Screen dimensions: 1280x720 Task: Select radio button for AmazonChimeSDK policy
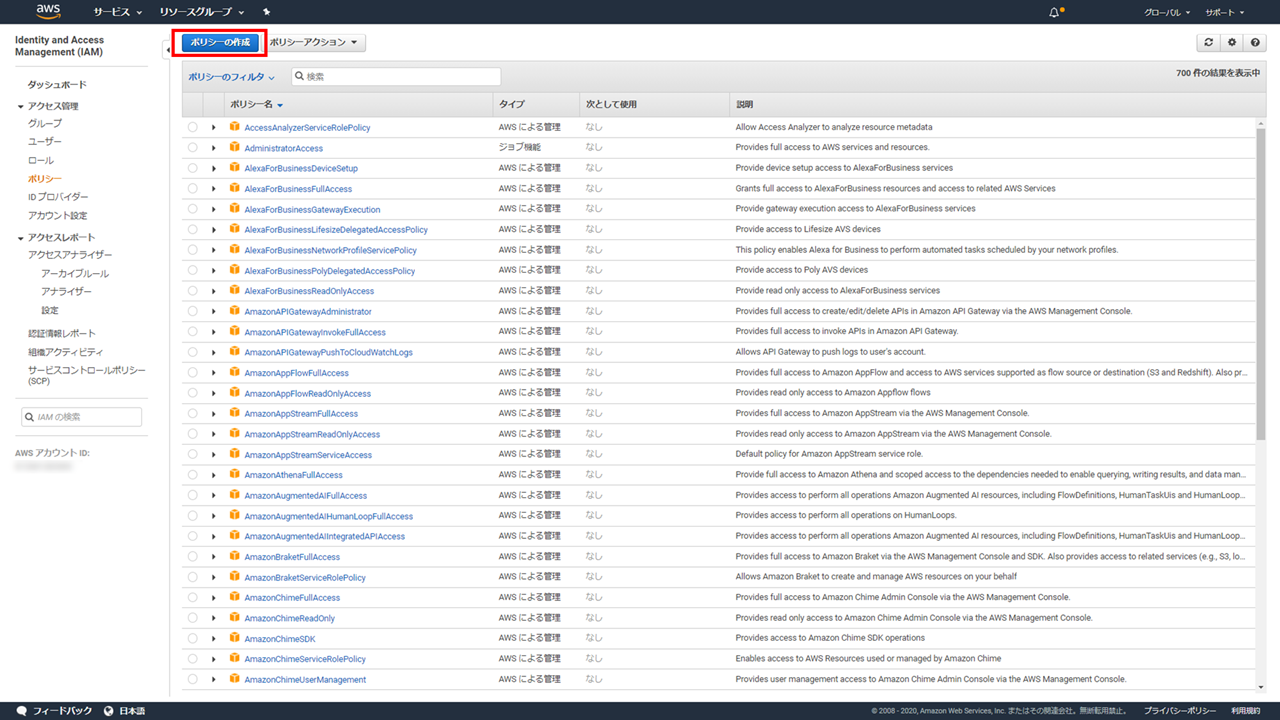(192, 638)
